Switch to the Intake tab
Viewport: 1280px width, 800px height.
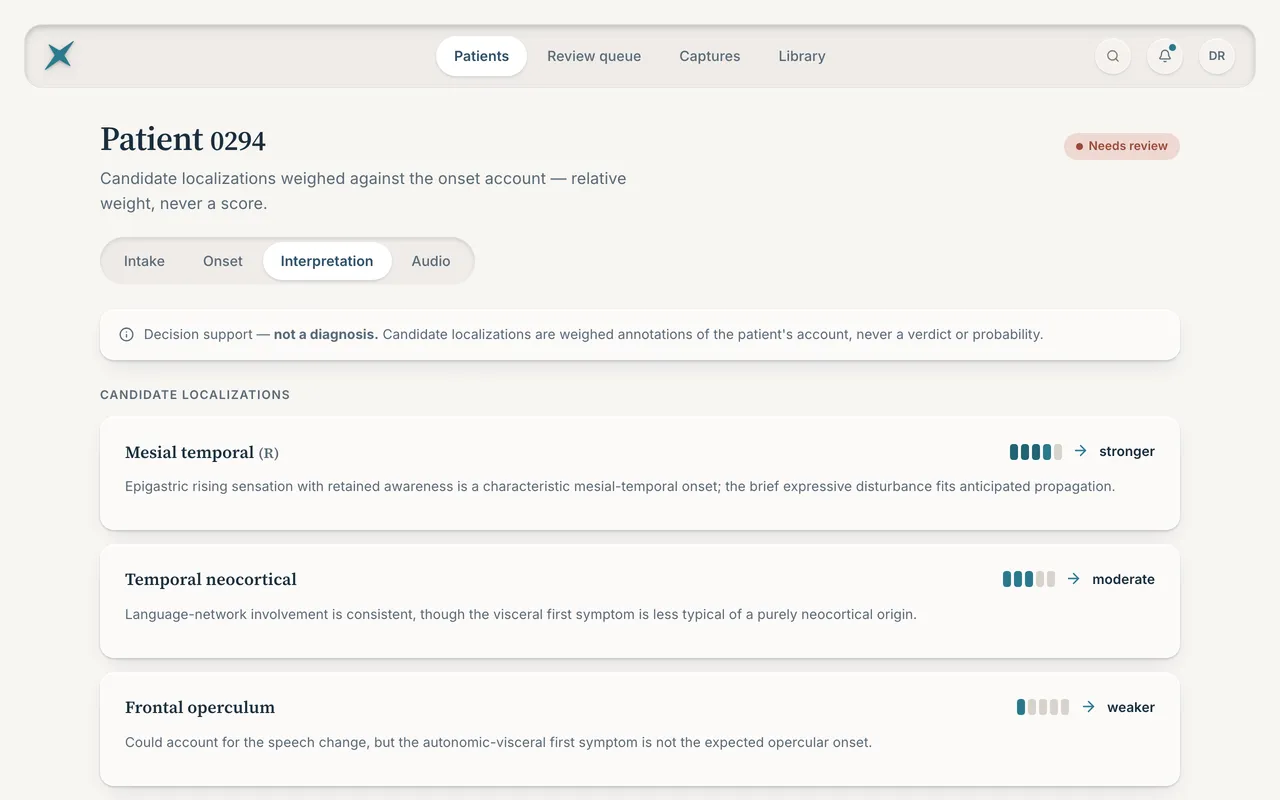click(144, 261)
